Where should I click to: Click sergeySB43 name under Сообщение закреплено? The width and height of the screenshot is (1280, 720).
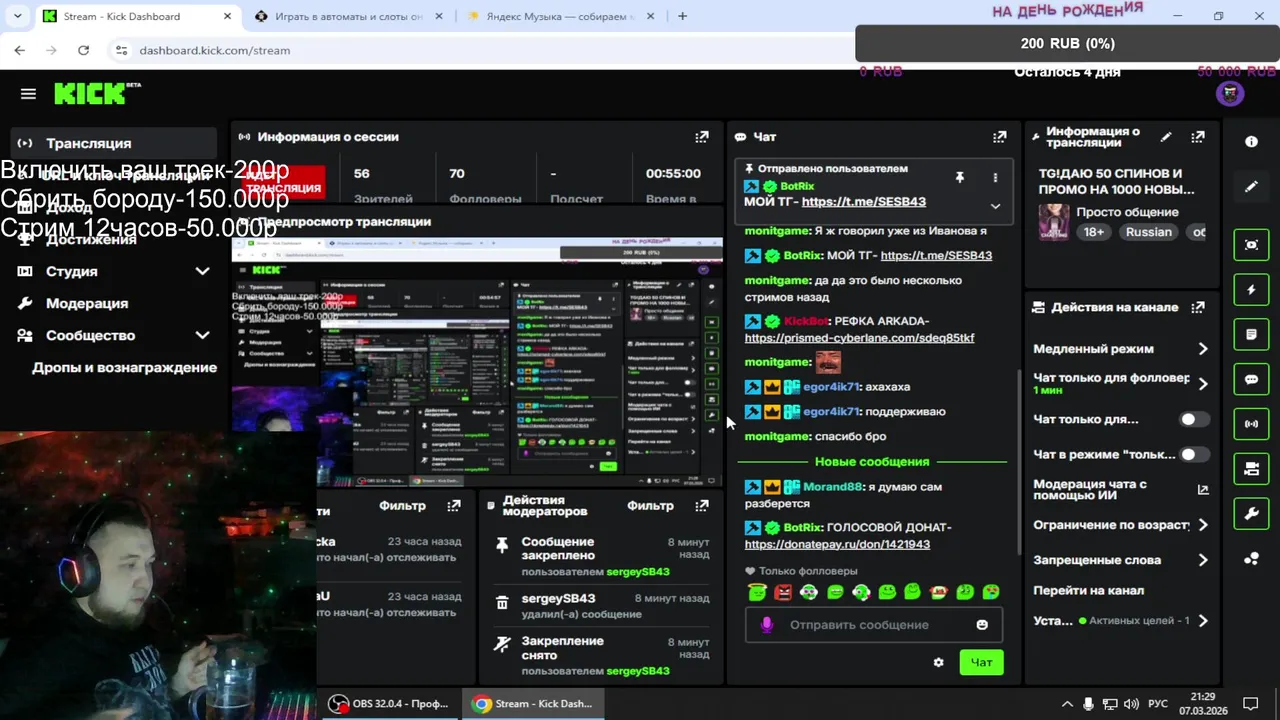pos(637,572)
